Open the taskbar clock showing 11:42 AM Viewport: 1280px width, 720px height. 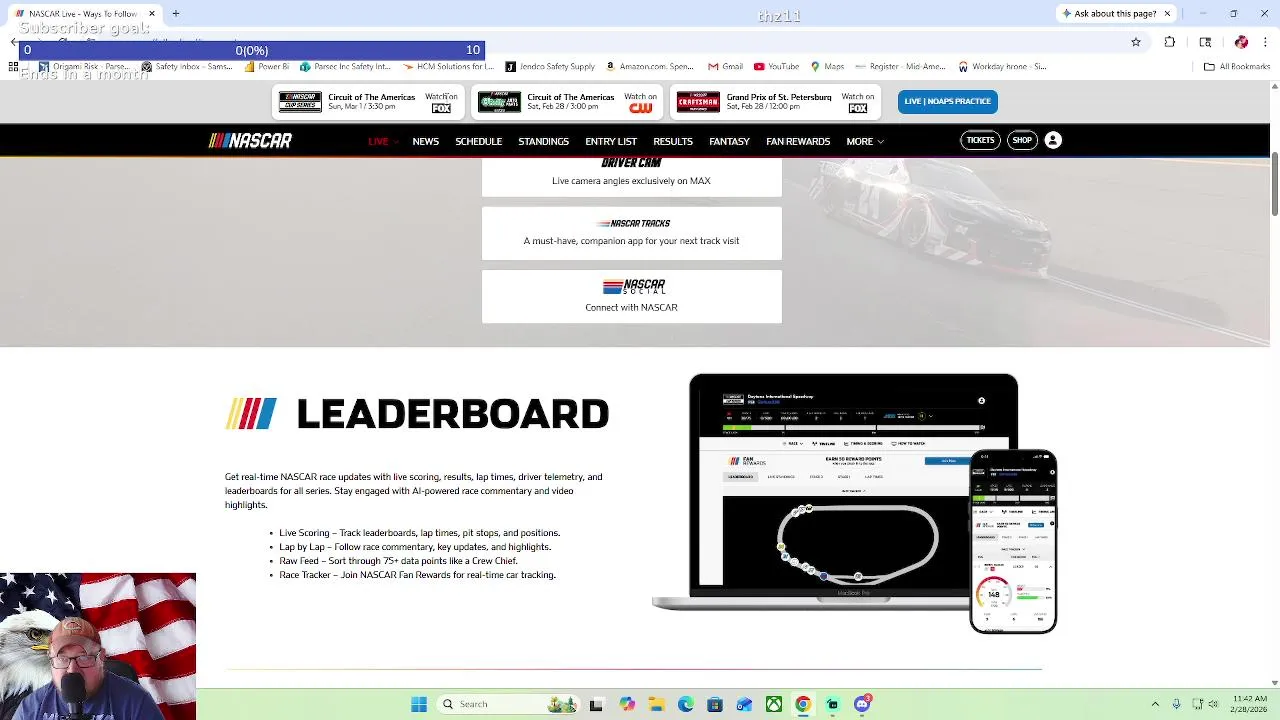[x=1250, y=704]
